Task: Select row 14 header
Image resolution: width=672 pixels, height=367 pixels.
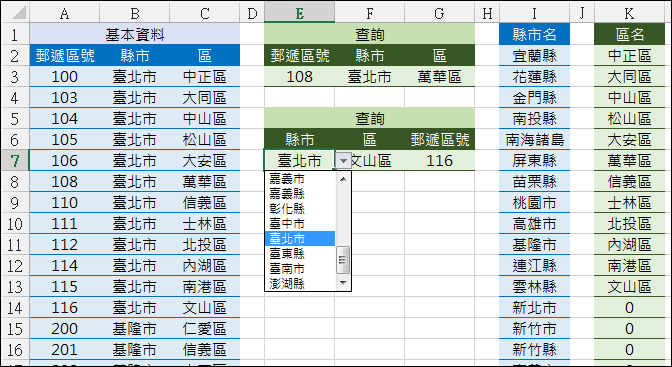Action: (x=15, y=308)
